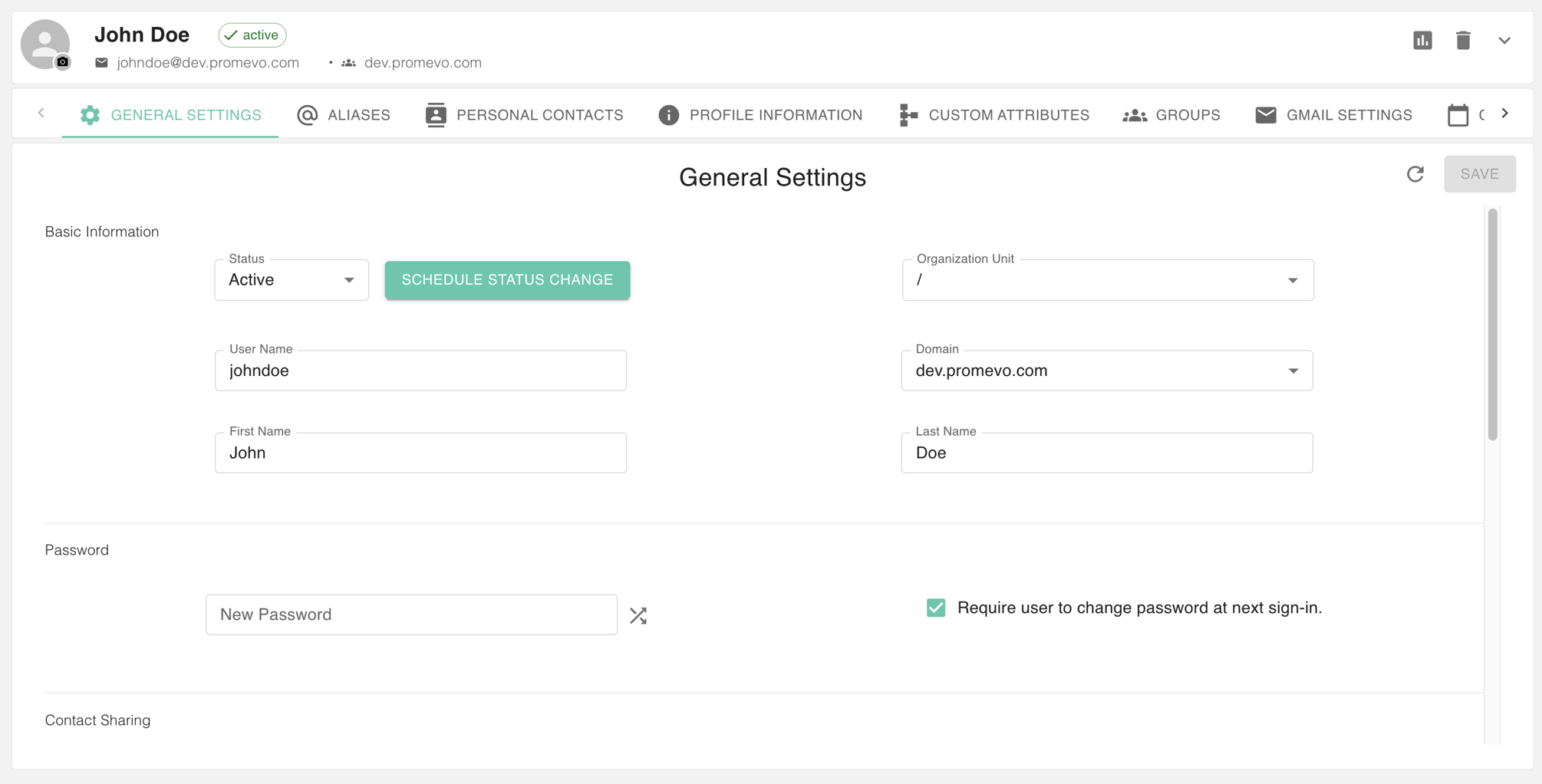Click the refresh settings icon
This screenshot has width=1542, height=784.
point(1415,174)
